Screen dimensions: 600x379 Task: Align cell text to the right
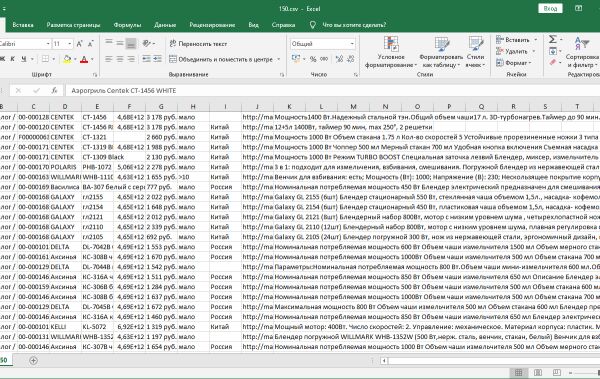(x=131, y=59)
